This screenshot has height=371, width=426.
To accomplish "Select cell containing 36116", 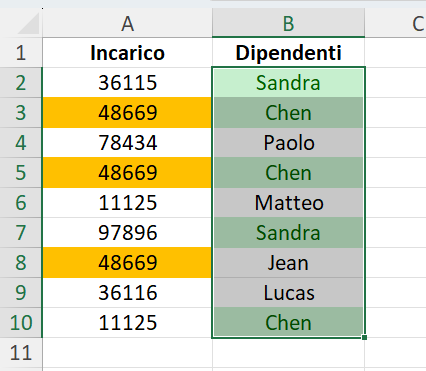I will pyautogui.click(x=127, y=292).
